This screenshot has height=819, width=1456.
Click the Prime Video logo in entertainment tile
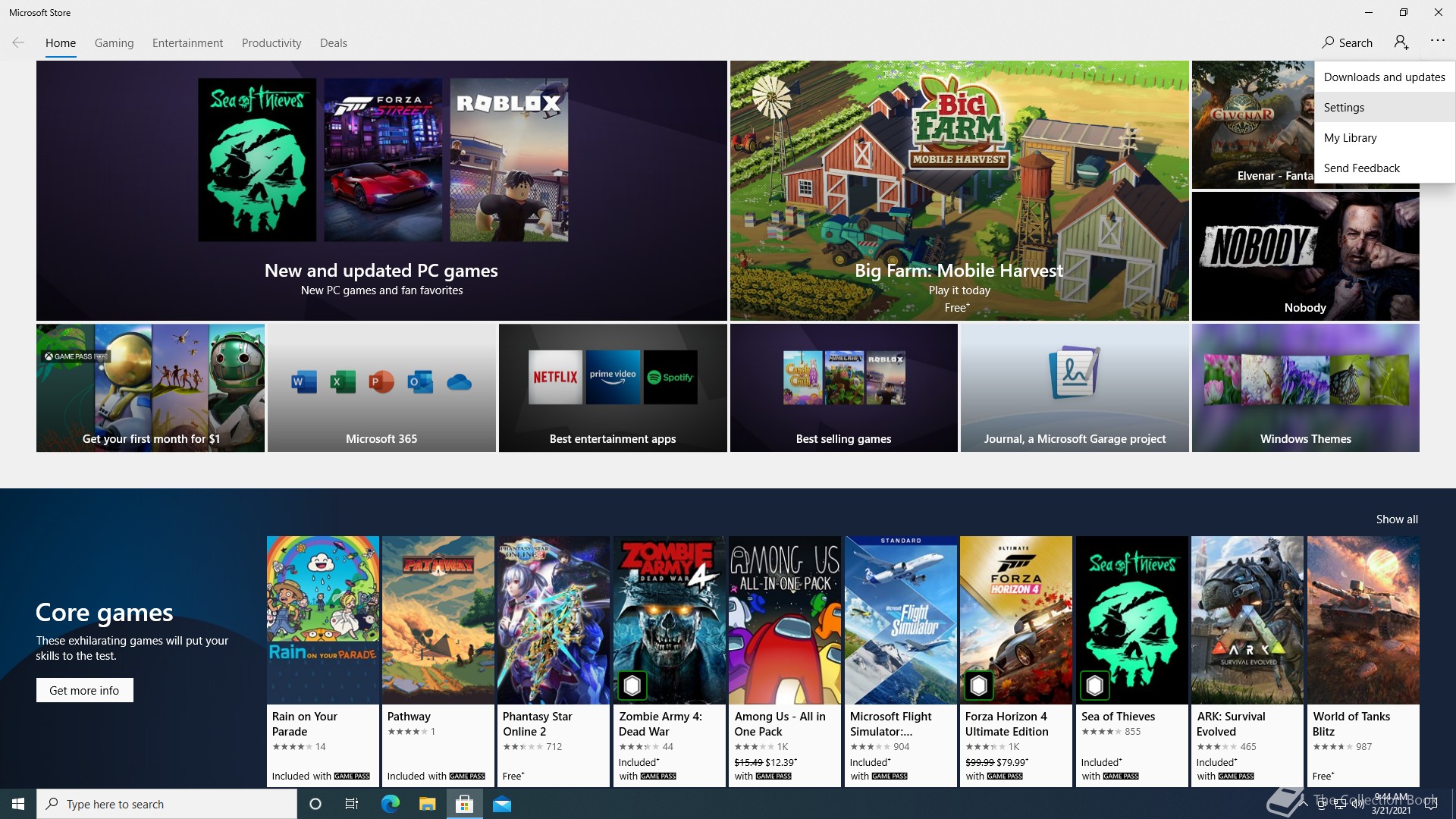pyautogui.click(x=613, y=377)
